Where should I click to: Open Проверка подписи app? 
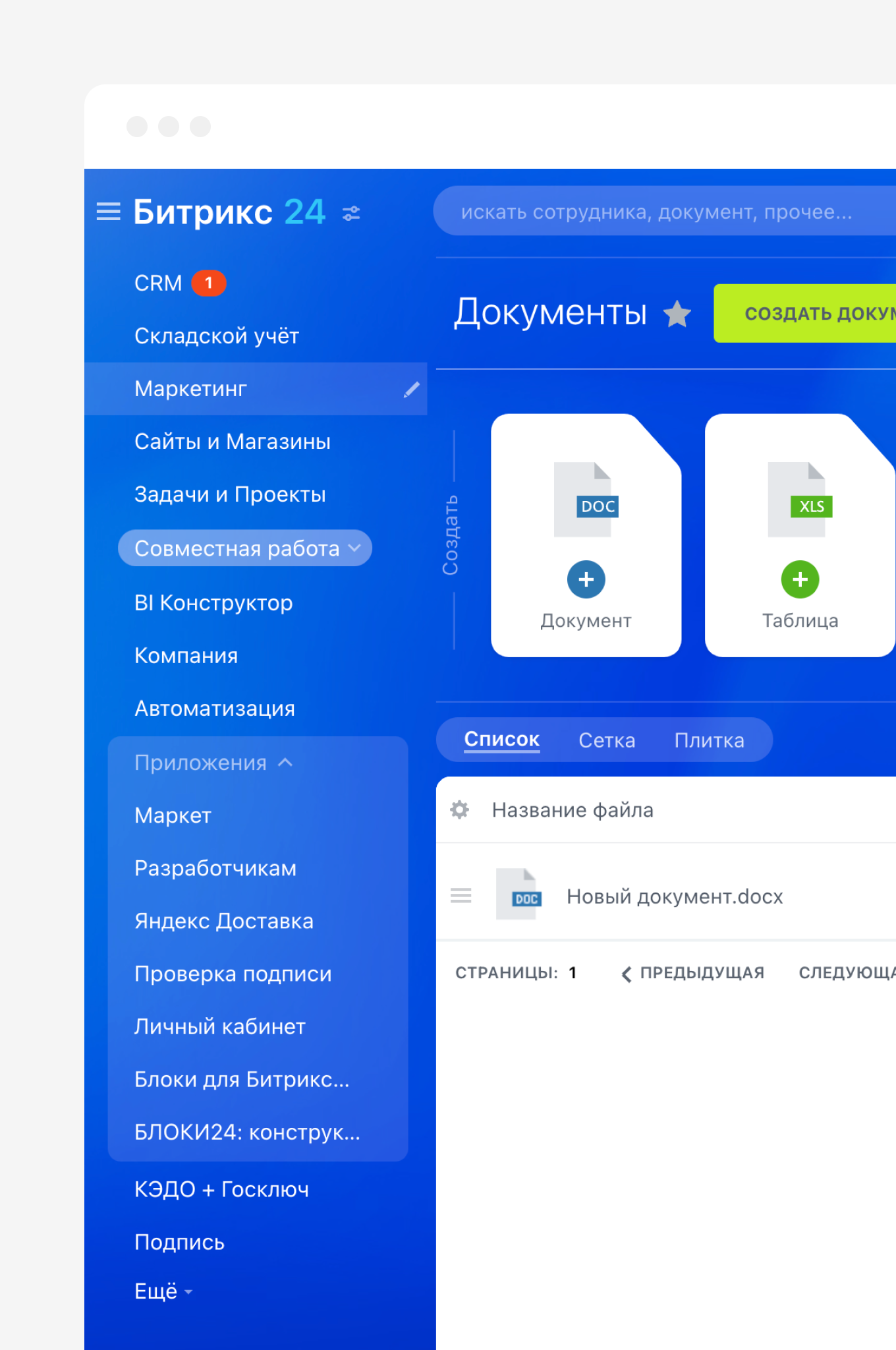[233, 974]
